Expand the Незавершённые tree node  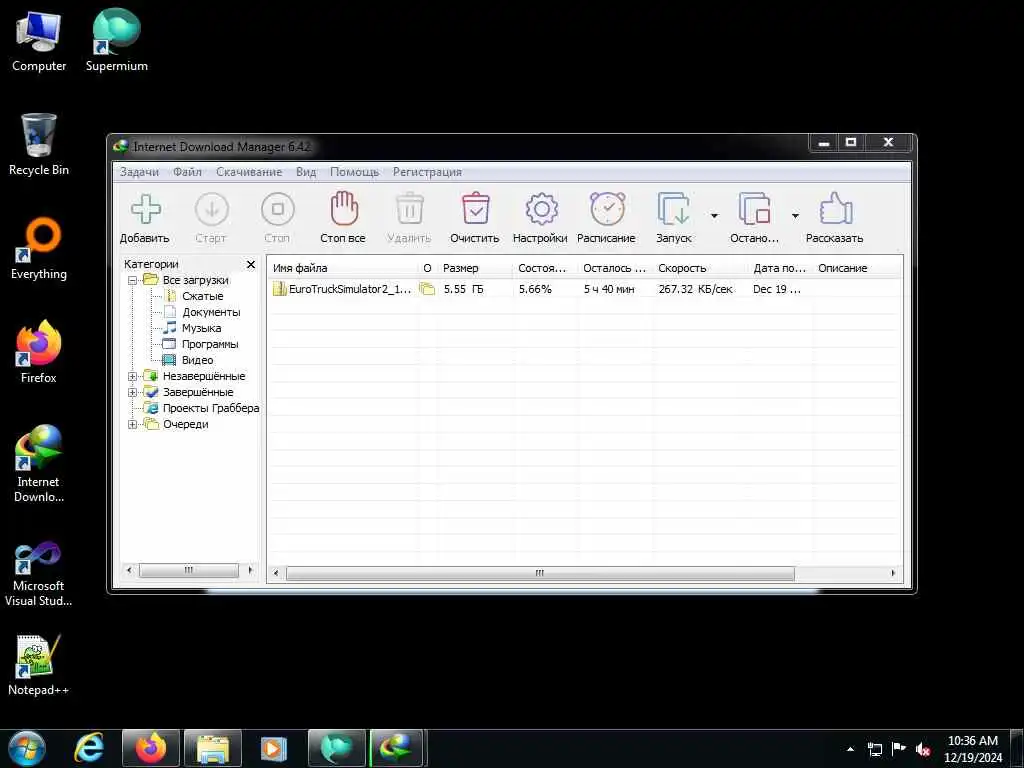pyautogui.click(x=133, y=376)
